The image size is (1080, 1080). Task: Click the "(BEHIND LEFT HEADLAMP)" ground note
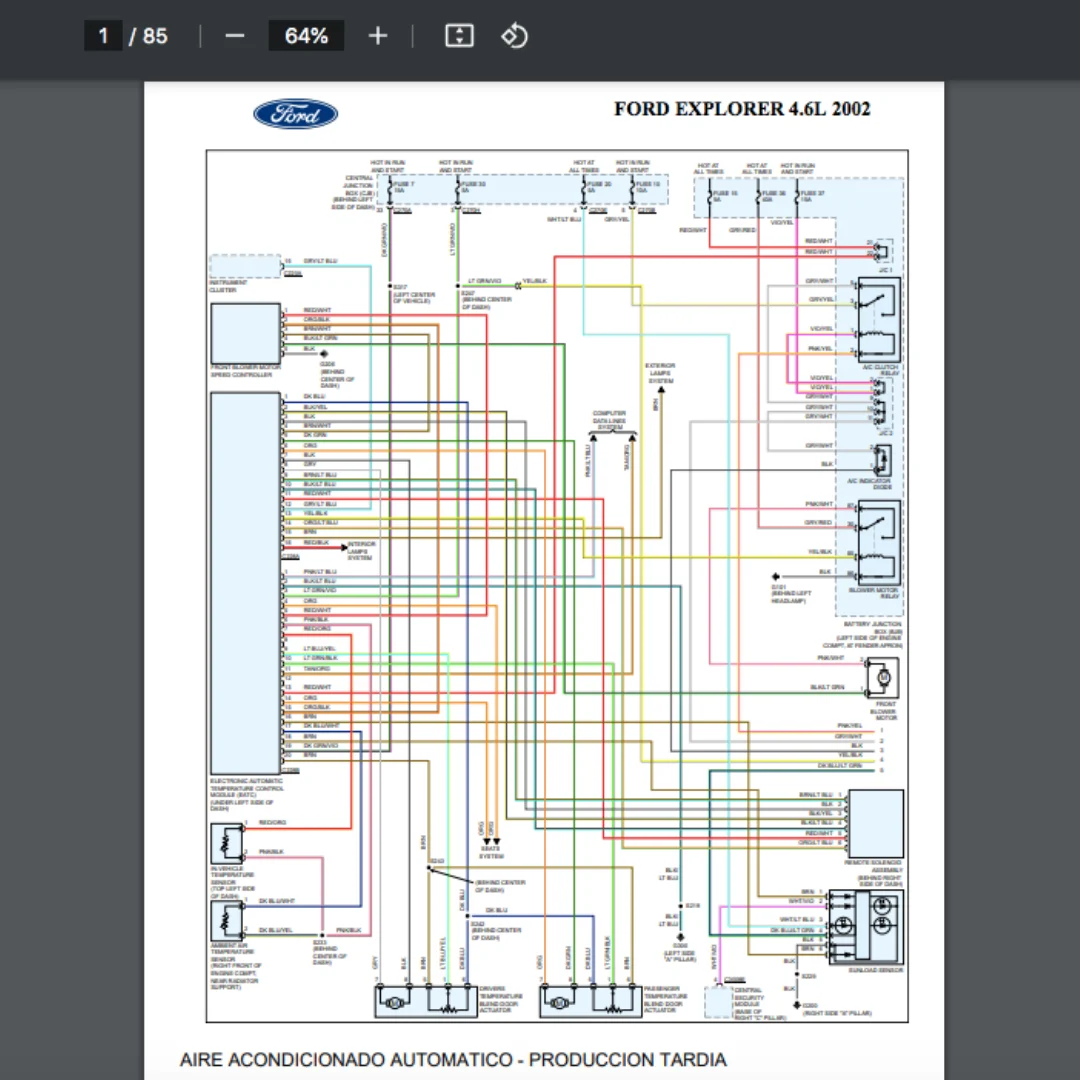[791, 597]
